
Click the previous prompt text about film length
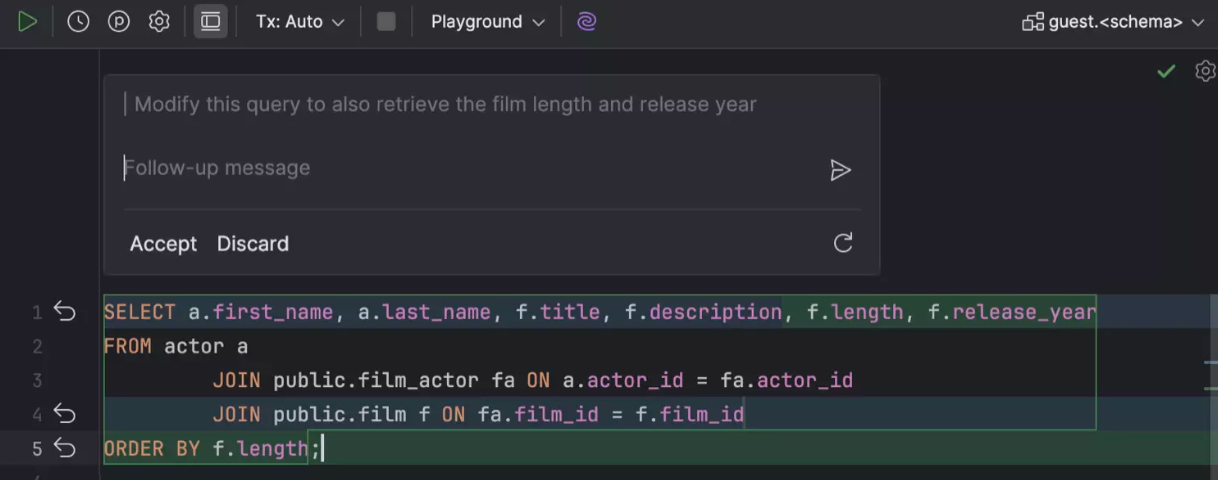[445, 104]
